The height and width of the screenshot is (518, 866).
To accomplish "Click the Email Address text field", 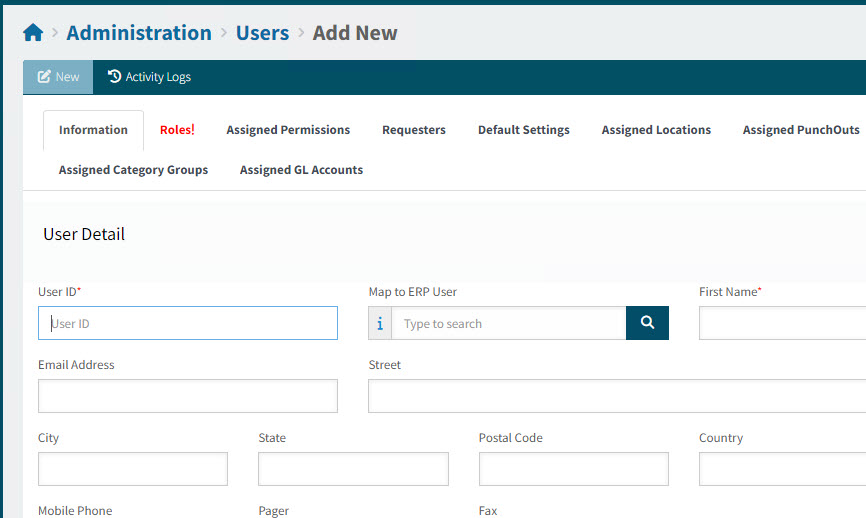I will coord(188,396).
